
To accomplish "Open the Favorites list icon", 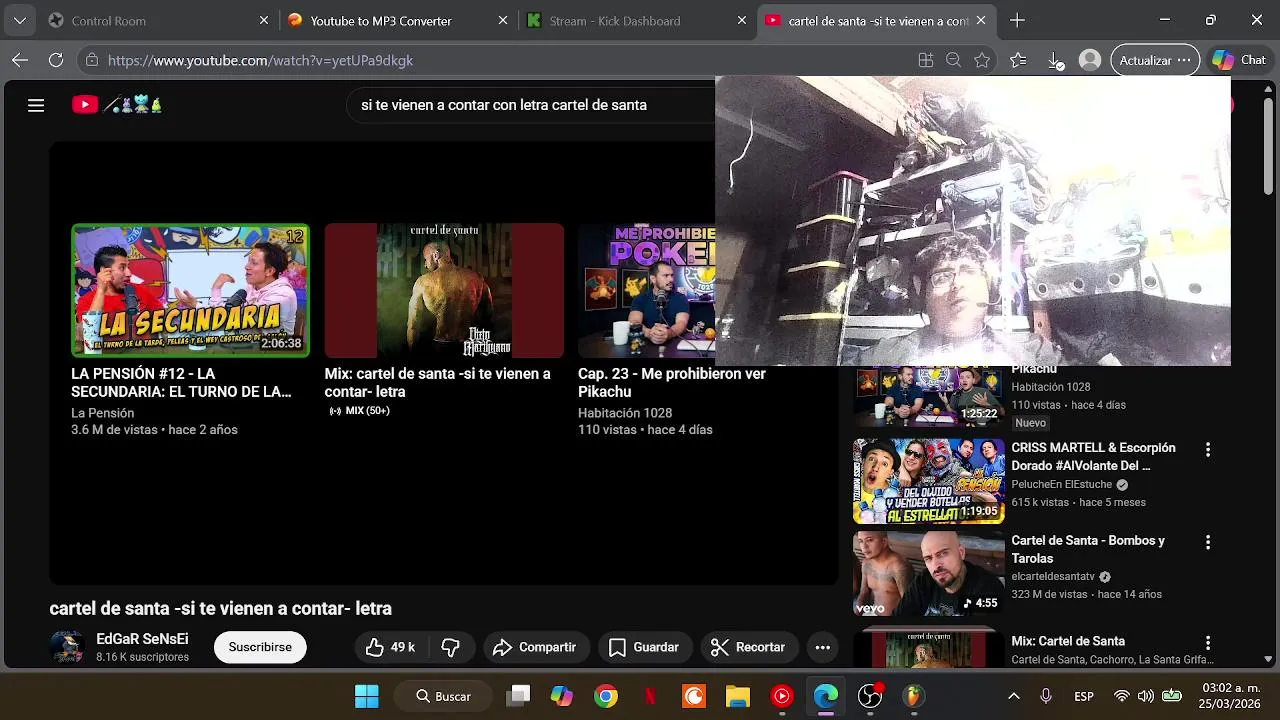I will point(1018,60).
